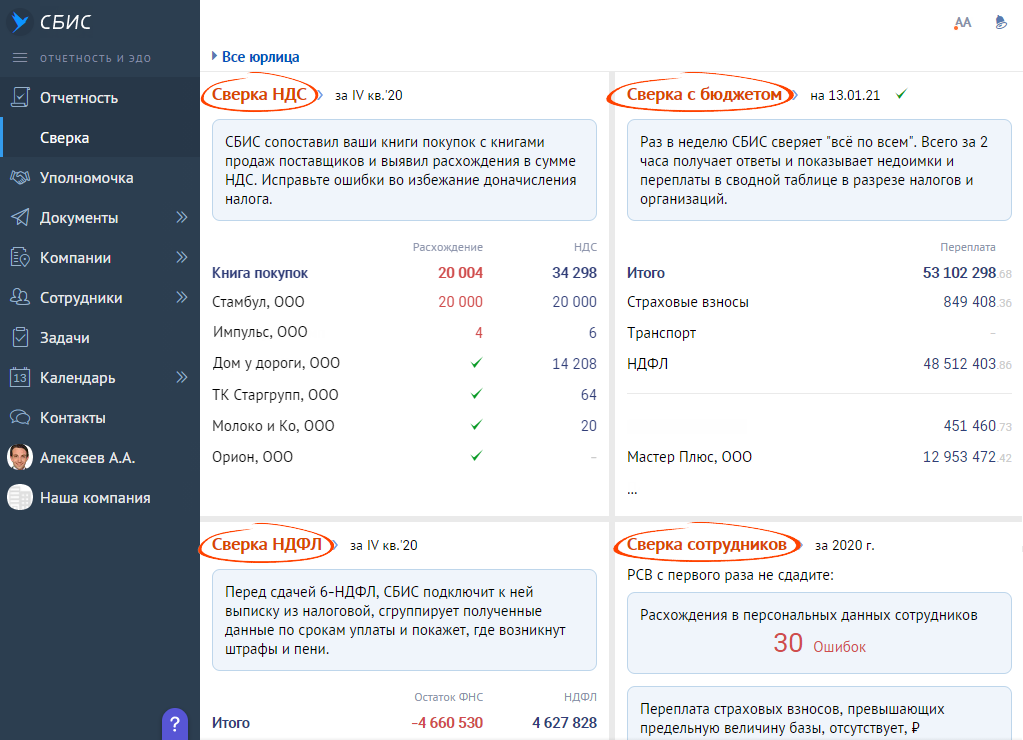The height and width of the screenshot is (740, 1023).
Task: Click the SBIS bird logo
Action: [x=20, y=22]
